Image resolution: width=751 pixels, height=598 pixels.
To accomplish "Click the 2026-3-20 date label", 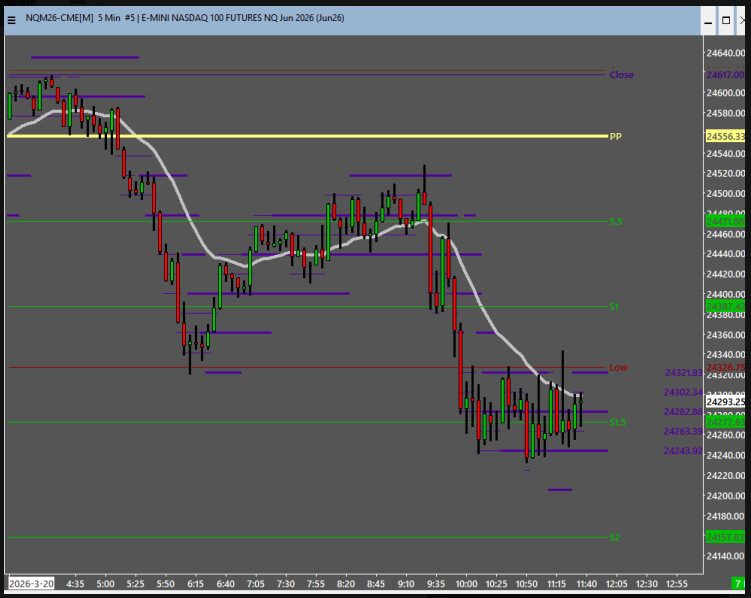I will (x=33, y=582).
